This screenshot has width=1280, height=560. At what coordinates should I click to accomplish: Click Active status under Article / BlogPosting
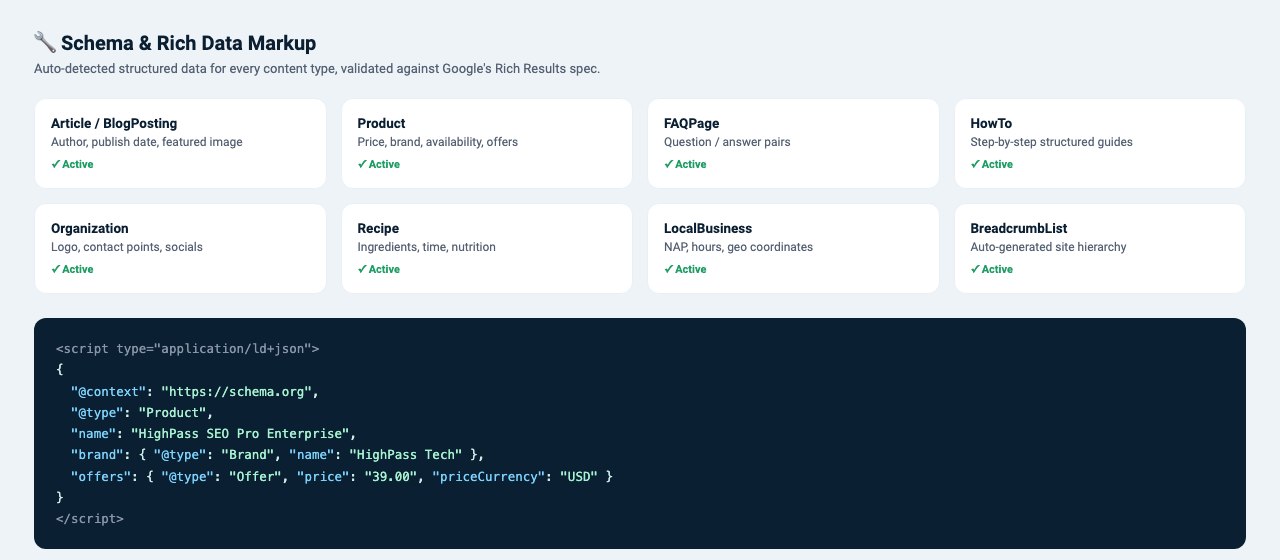(72, 164)
